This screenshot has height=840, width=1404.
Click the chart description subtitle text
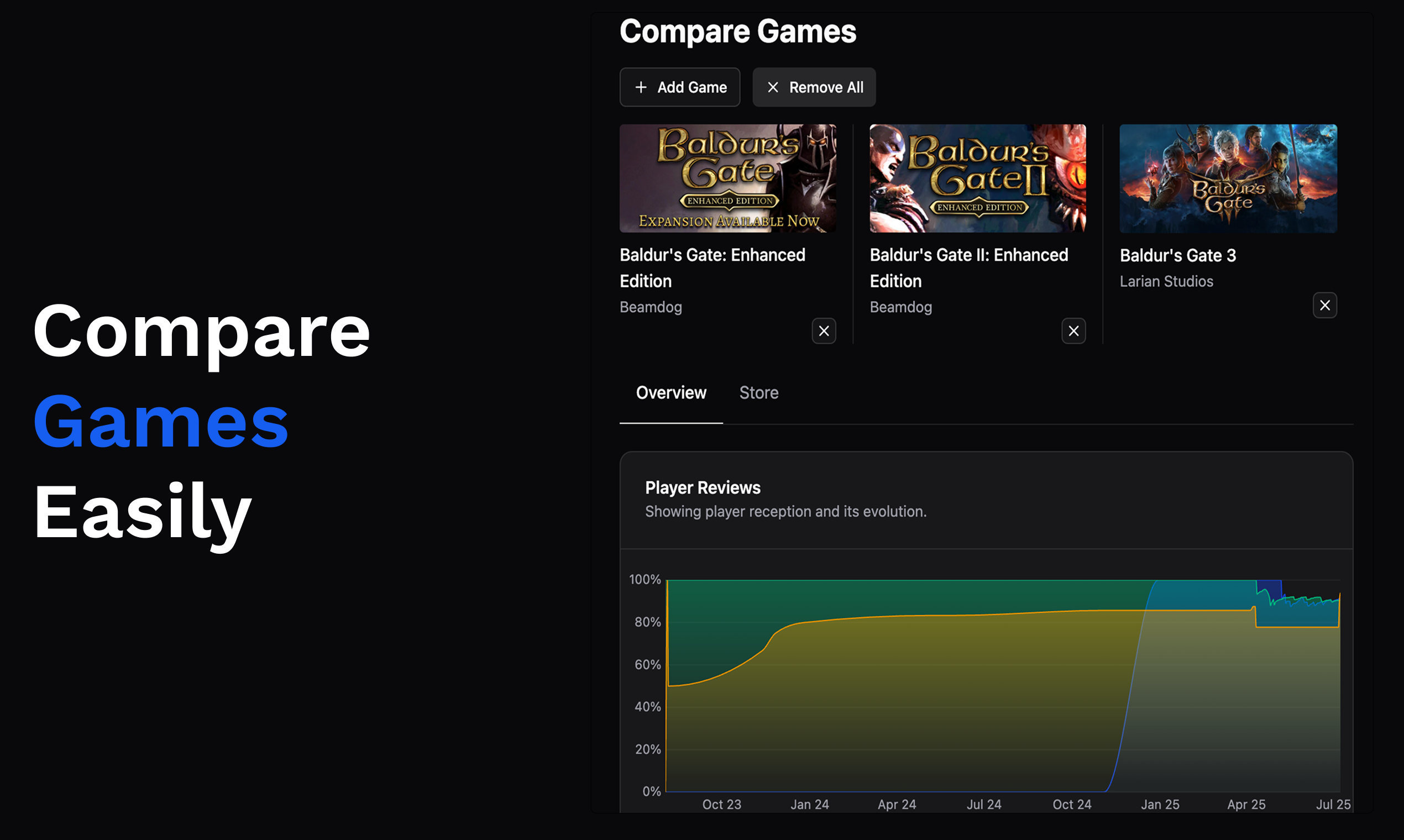click(786, 512)
